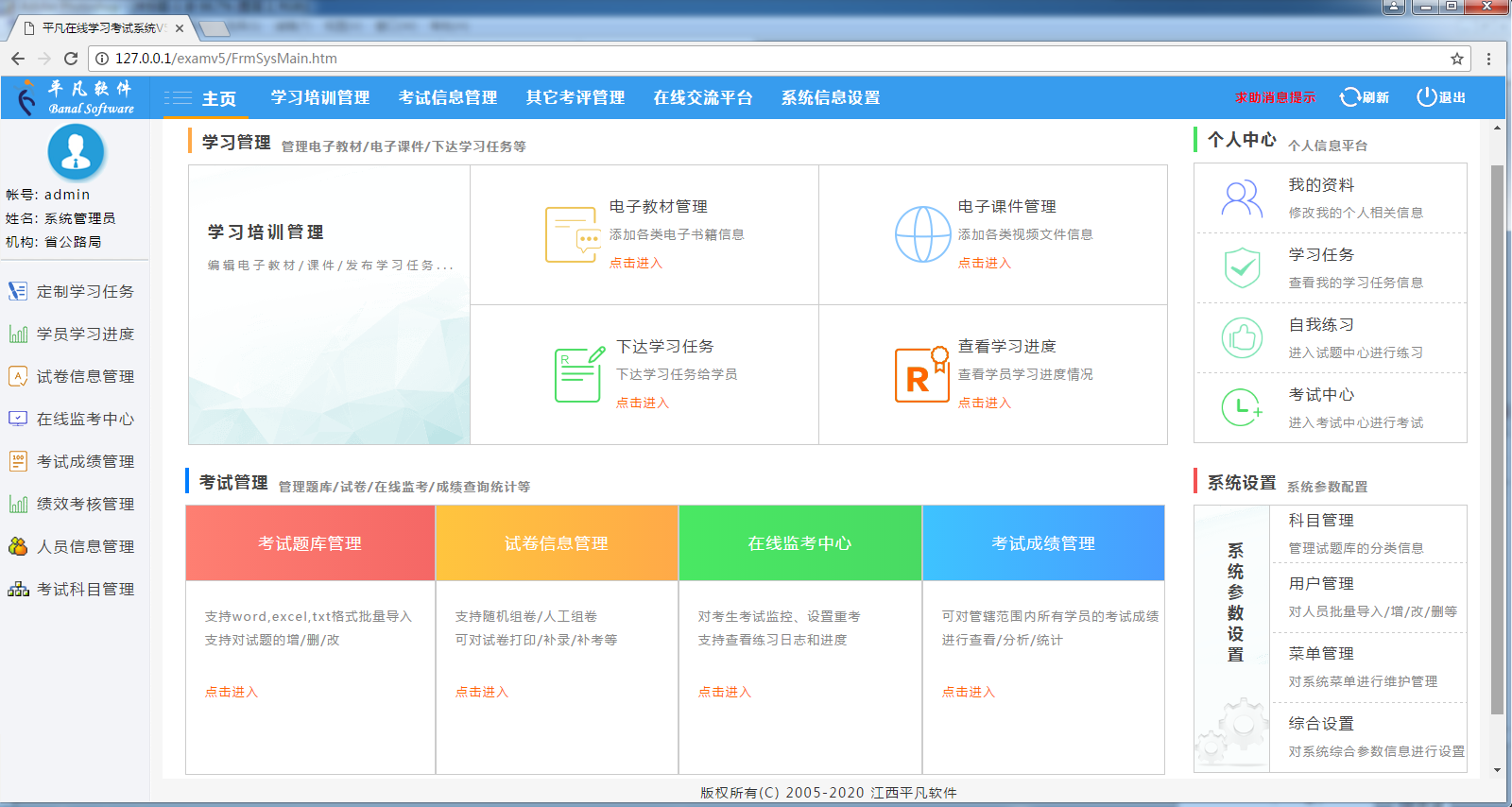1512x807 pixels.
Task: Click the scrollbar up arrow
Action: click(1497, 126)
